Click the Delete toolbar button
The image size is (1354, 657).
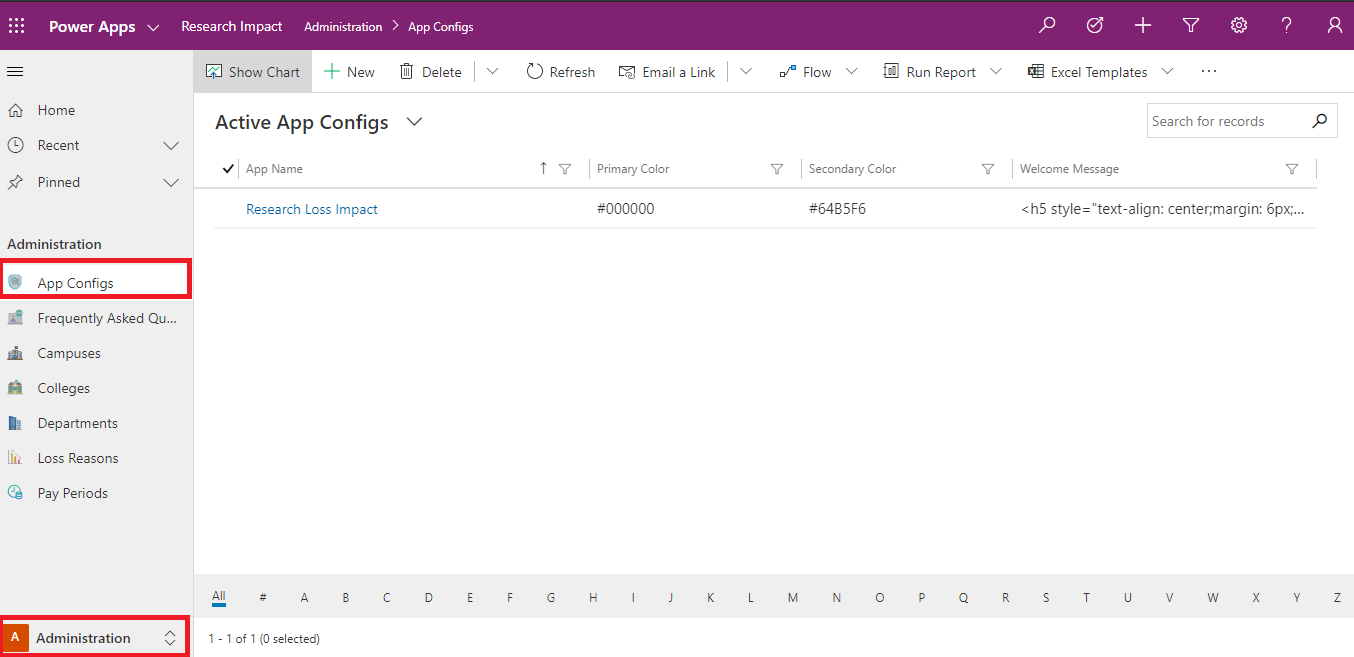pos(430,72)
